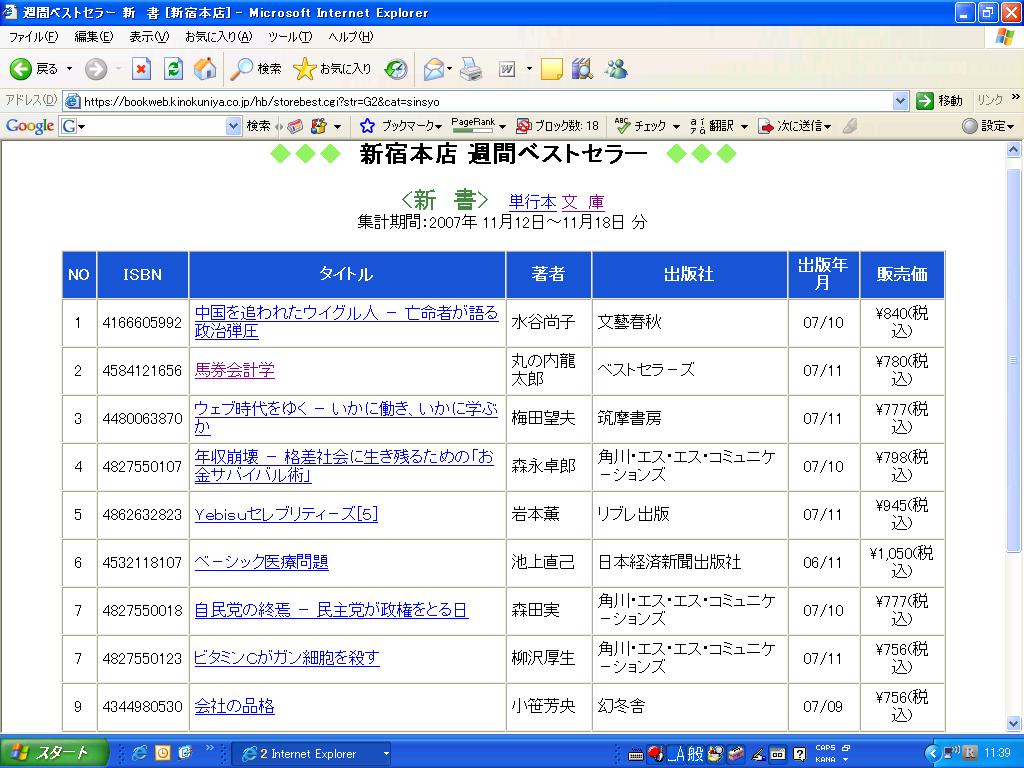Go back with the 戻る button
This screenshot has height=768, width=1024.
point(33,69)
